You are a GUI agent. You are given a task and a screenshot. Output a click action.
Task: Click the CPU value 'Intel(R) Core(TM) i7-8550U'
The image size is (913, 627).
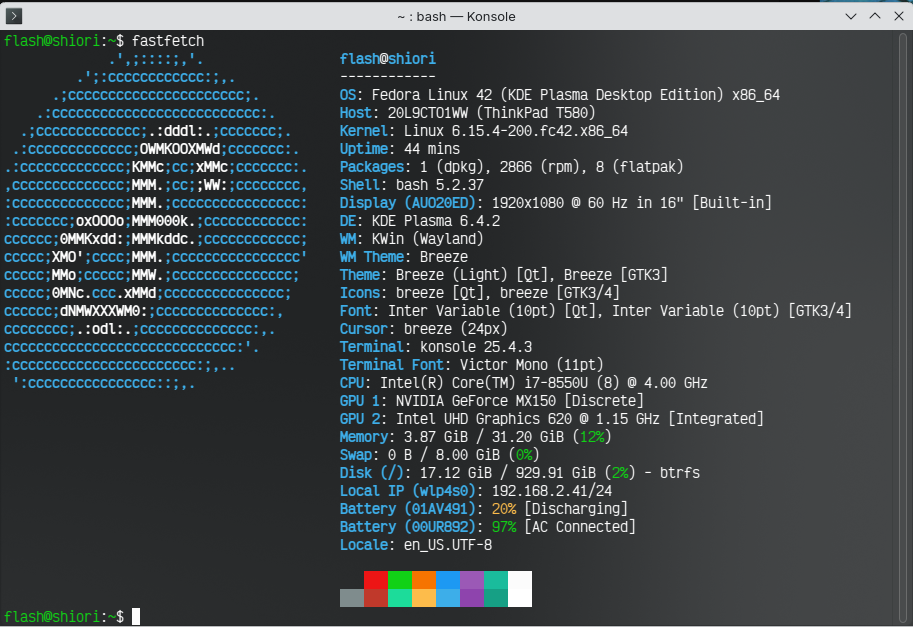click(484, 384)
